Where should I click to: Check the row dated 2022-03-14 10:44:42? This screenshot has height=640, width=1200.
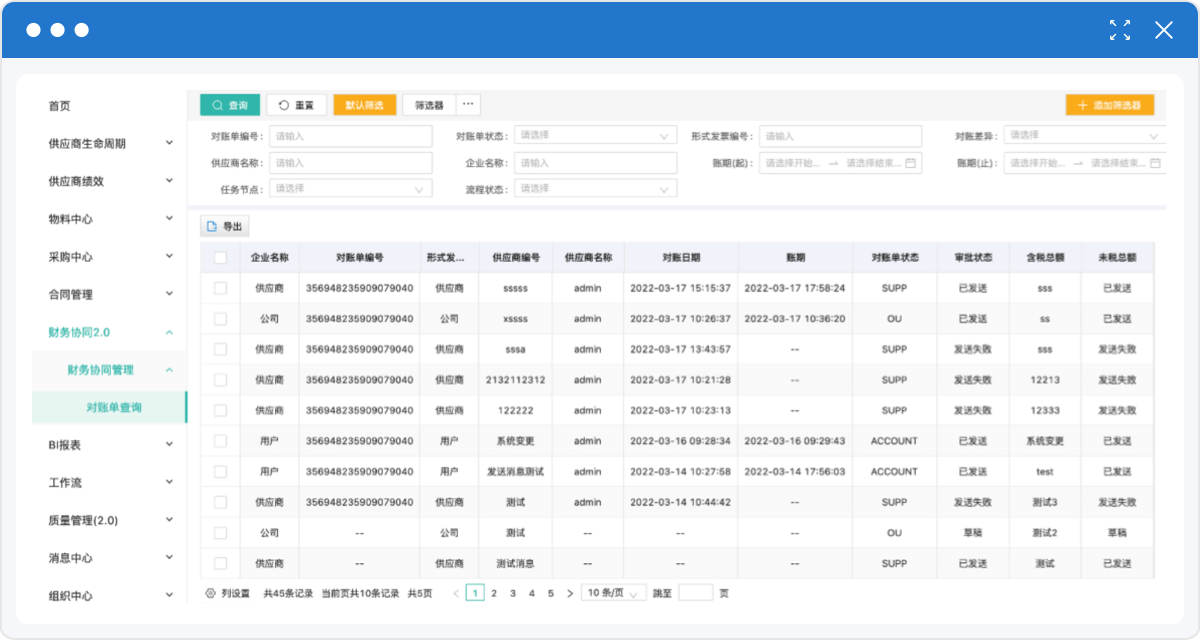point(220,502)
